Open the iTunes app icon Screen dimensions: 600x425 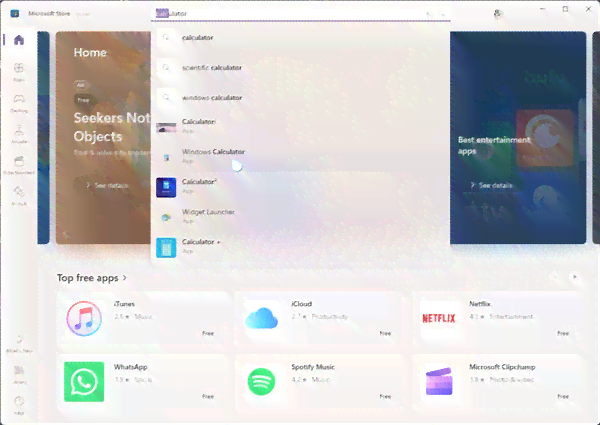(84, 318)
